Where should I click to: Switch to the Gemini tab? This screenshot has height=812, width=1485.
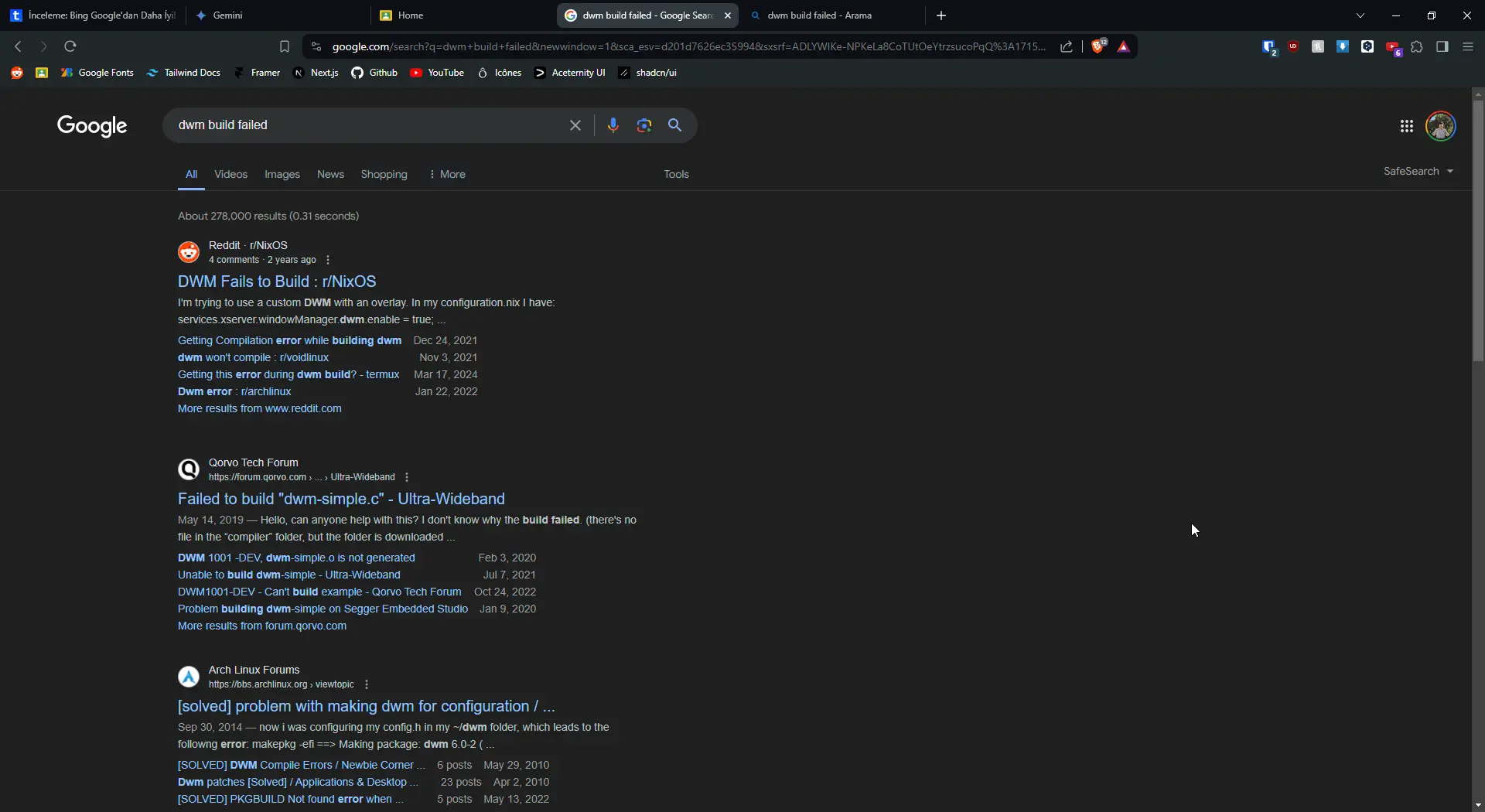(278, 15)
